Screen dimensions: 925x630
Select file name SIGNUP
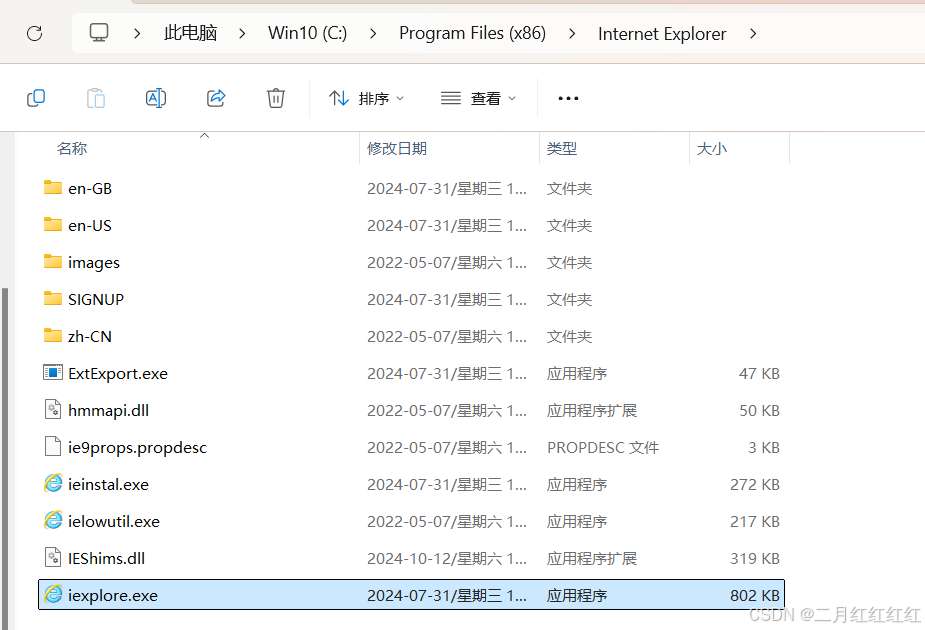click(x=96, y=300)
